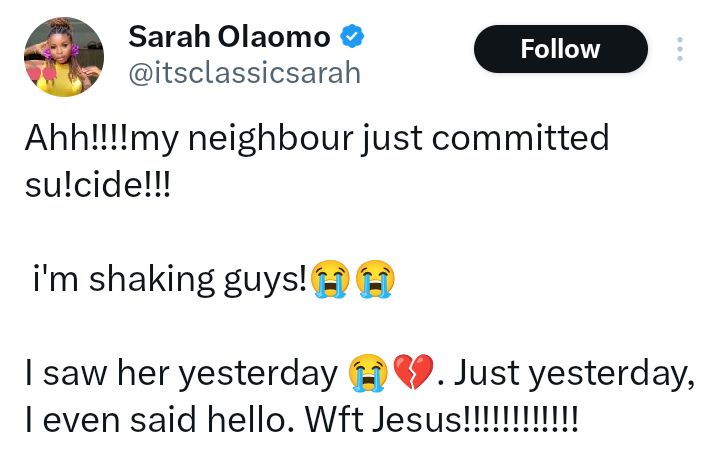The width and height of the screenshot is (720, 449).
Task: Click the second crying emoji after "guys!"
Action: click(374, 280)
